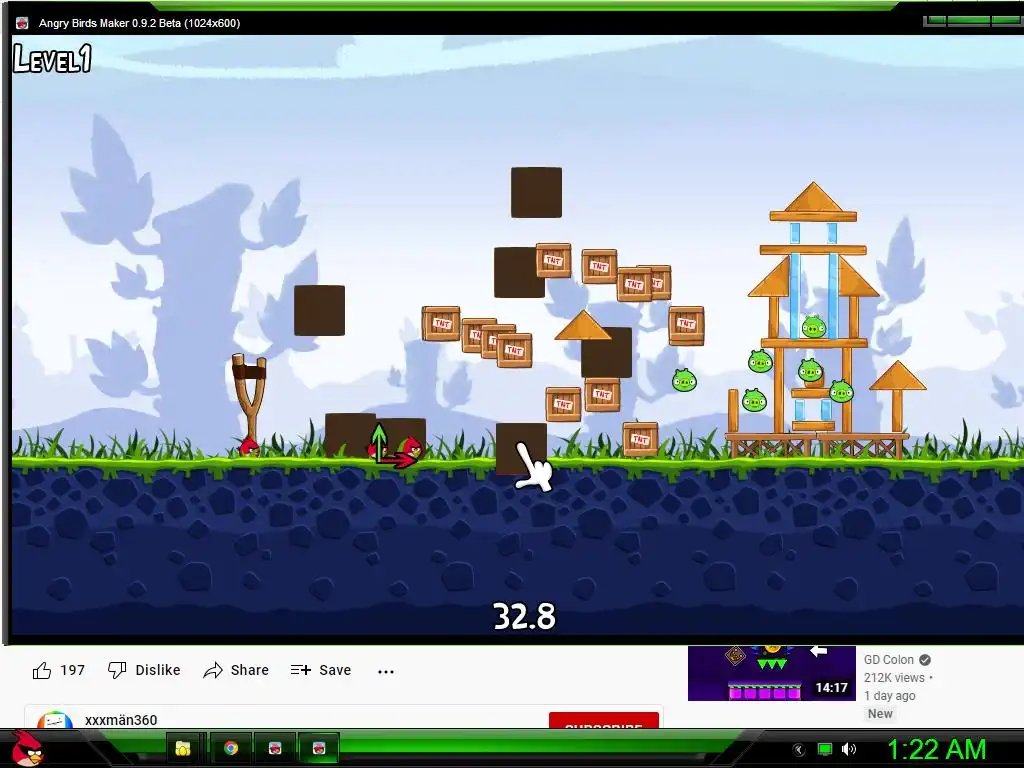
Task: Click the 32.8 timer value
Action: pyautogui.click(x=524, y=616)
